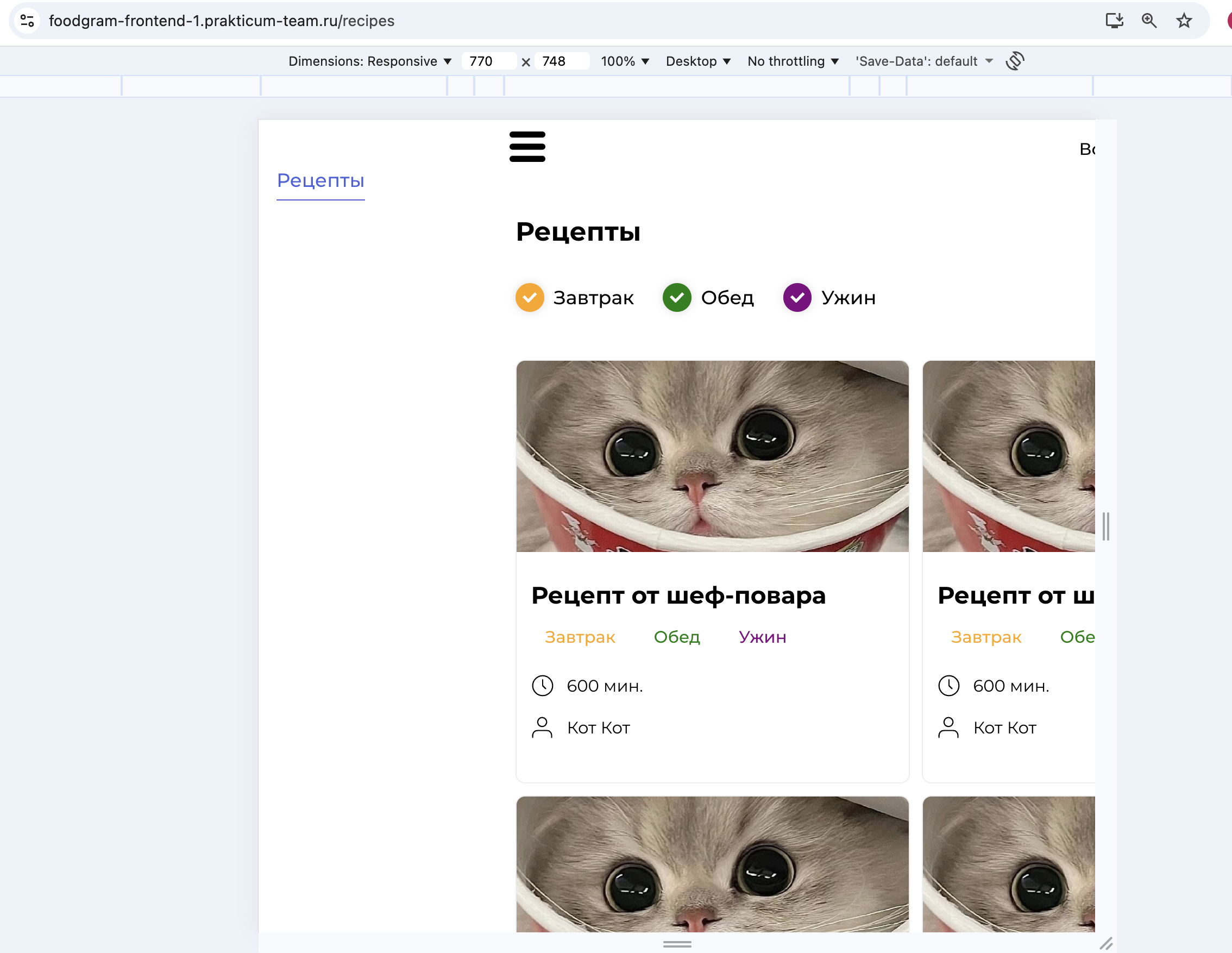Expand the 100% zoom dropdown
This screenshot has height=953, width=1232.
coord(625,61)
